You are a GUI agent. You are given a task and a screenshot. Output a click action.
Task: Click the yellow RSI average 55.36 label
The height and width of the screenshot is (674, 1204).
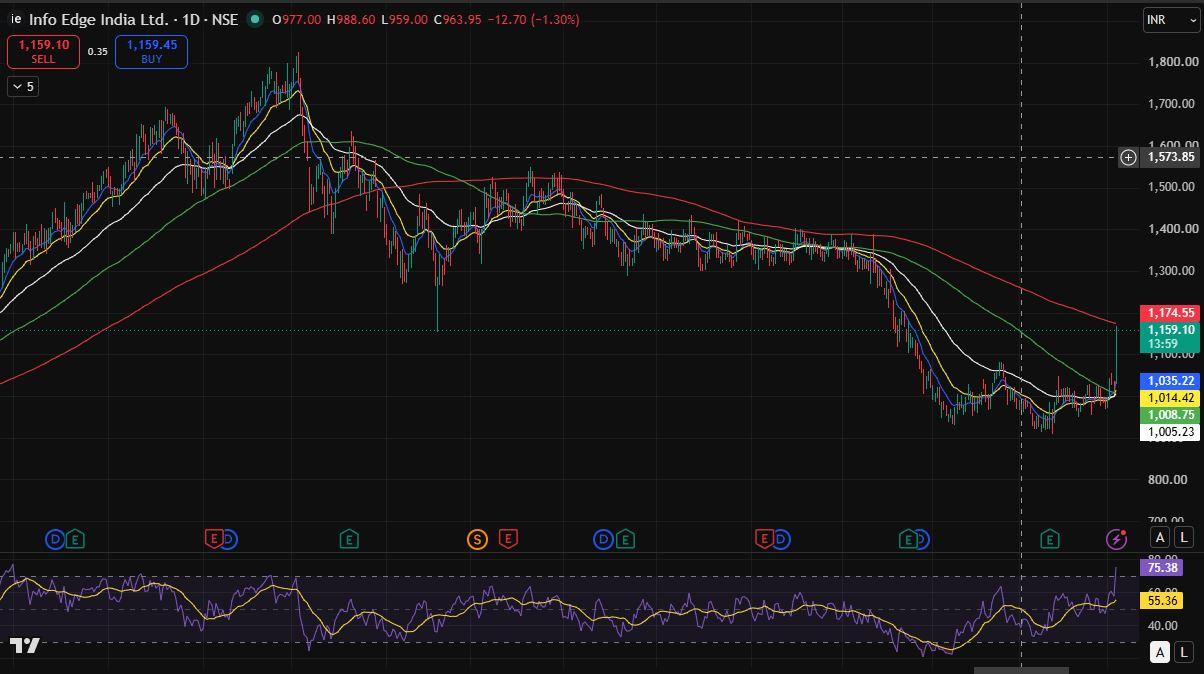(x=1162, y=601)
